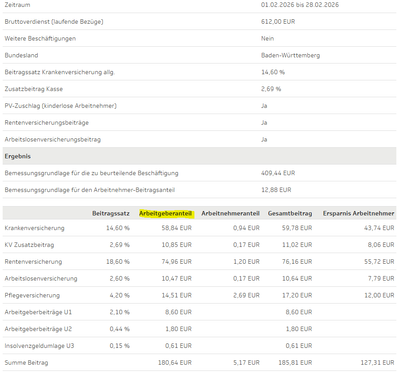Click the Summe Beitrag row label

(26, 363)
